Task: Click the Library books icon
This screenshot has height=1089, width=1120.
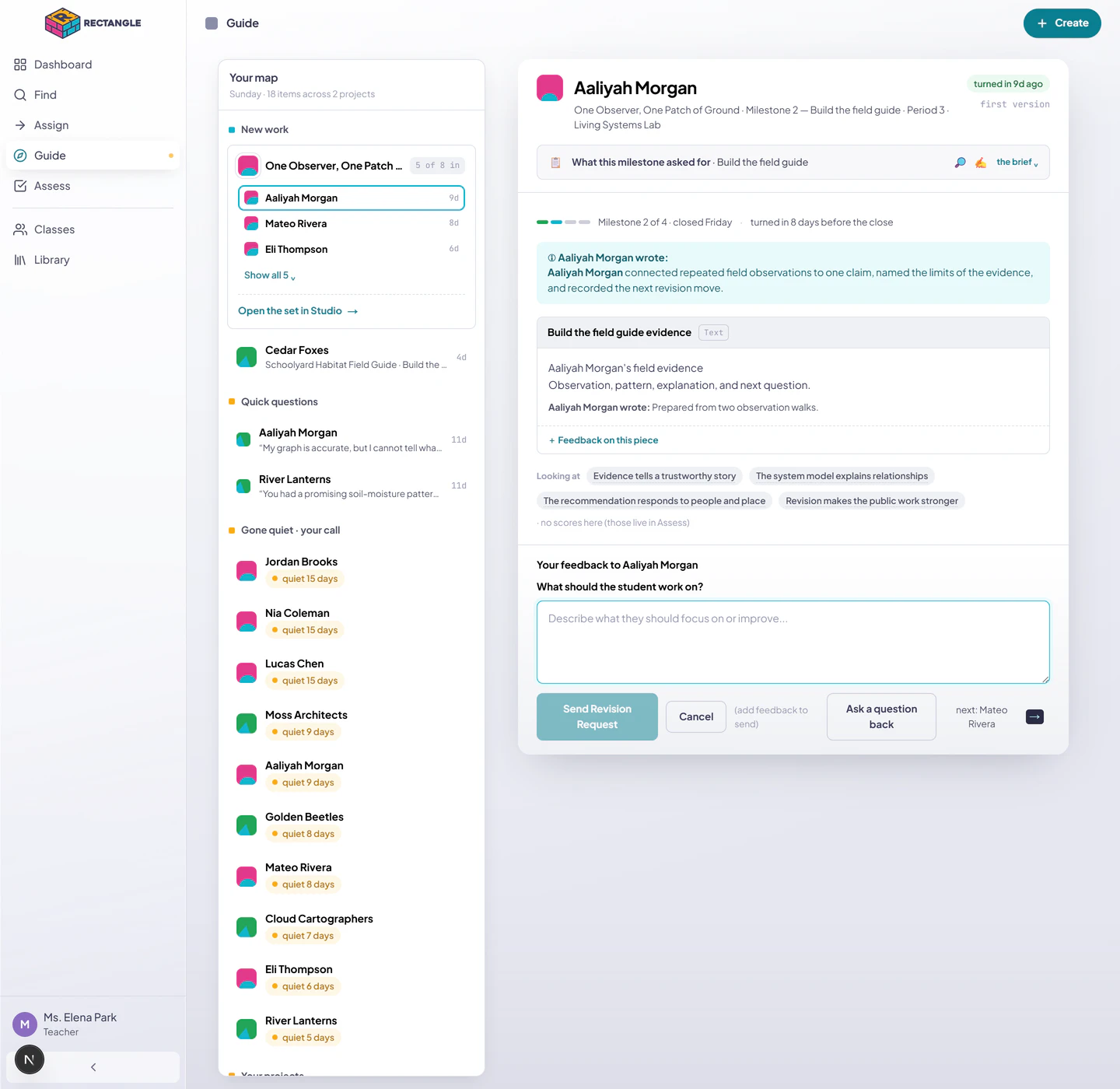Action: pyautogui.click(x=20, y=260)
